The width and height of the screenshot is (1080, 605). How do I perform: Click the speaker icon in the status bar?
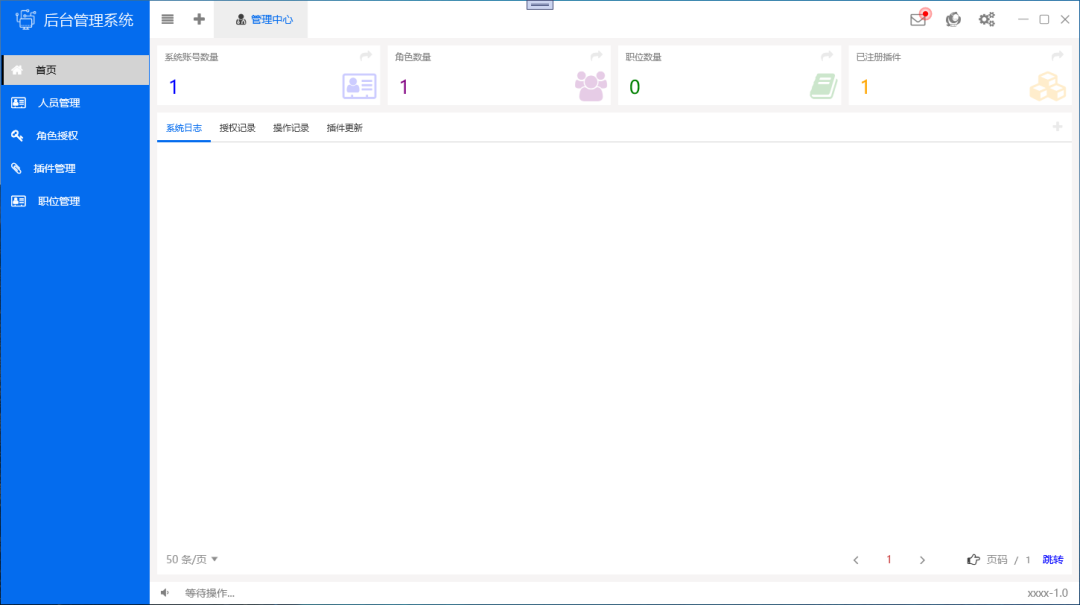click(x=166, y=593)
